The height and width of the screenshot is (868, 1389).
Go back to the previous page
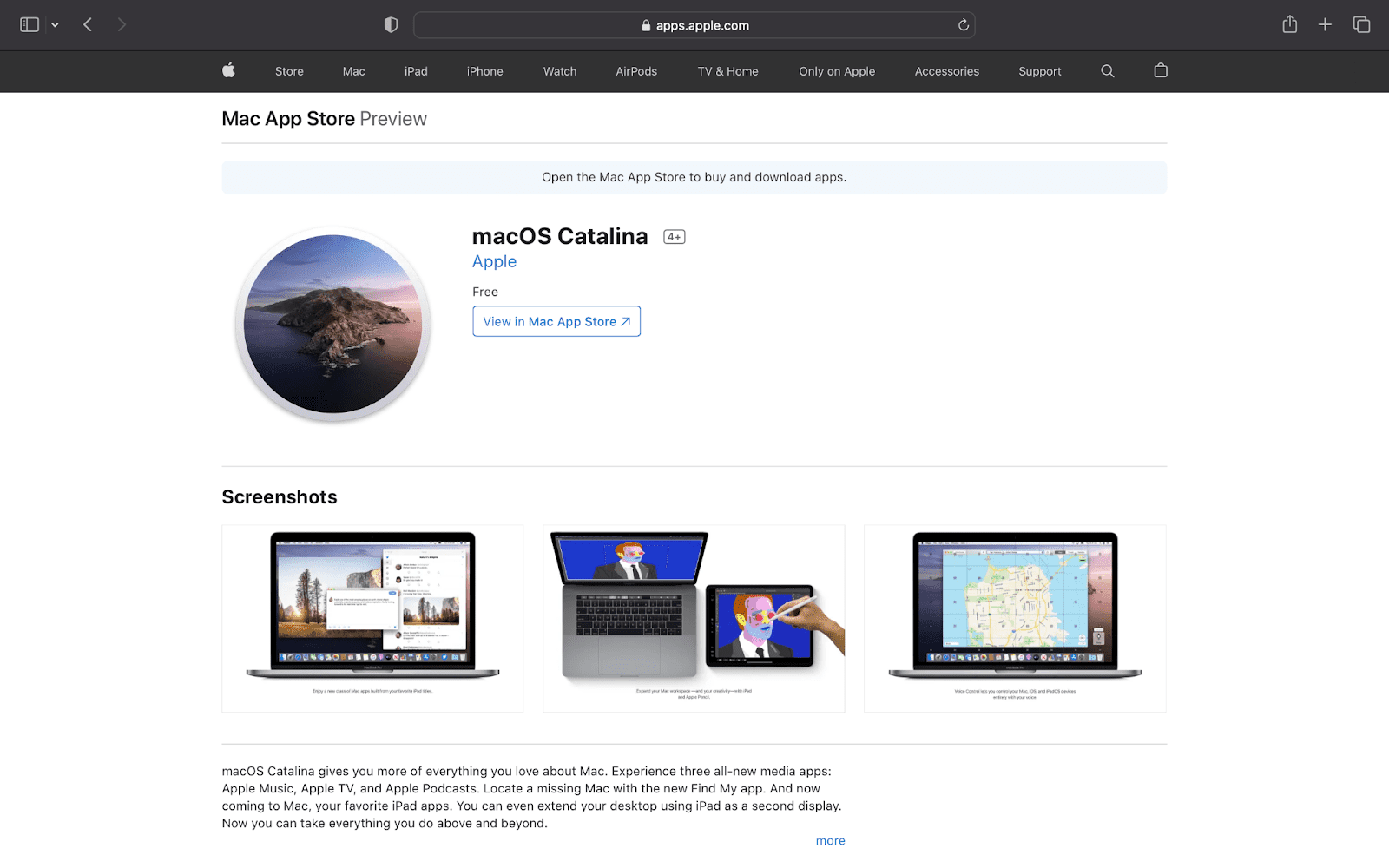(x=88, y=25)
